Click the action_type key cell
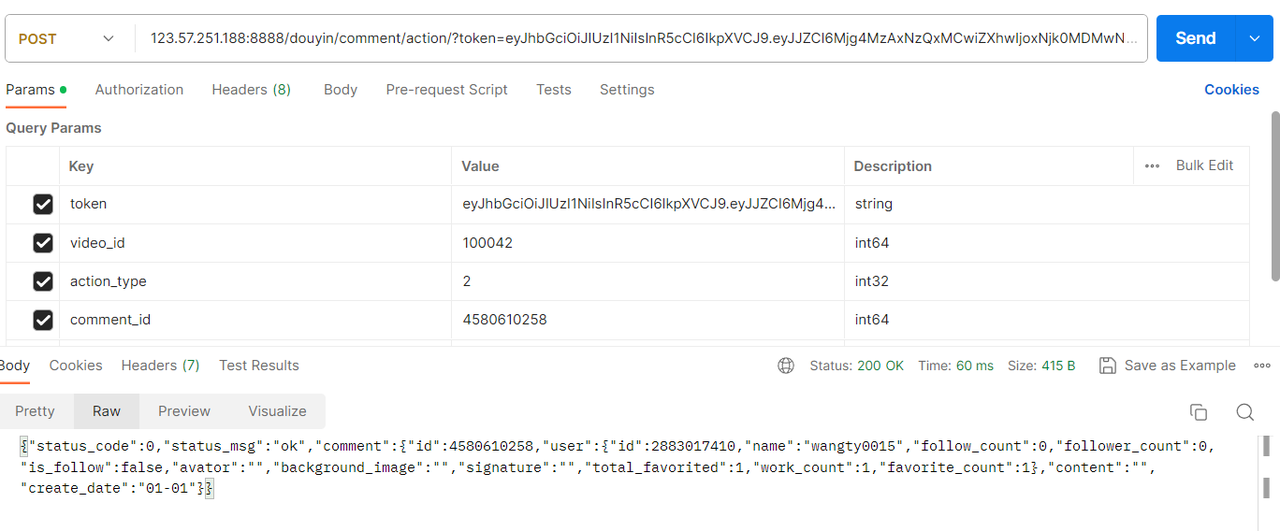1280x531 pixels. click(256, 281)
